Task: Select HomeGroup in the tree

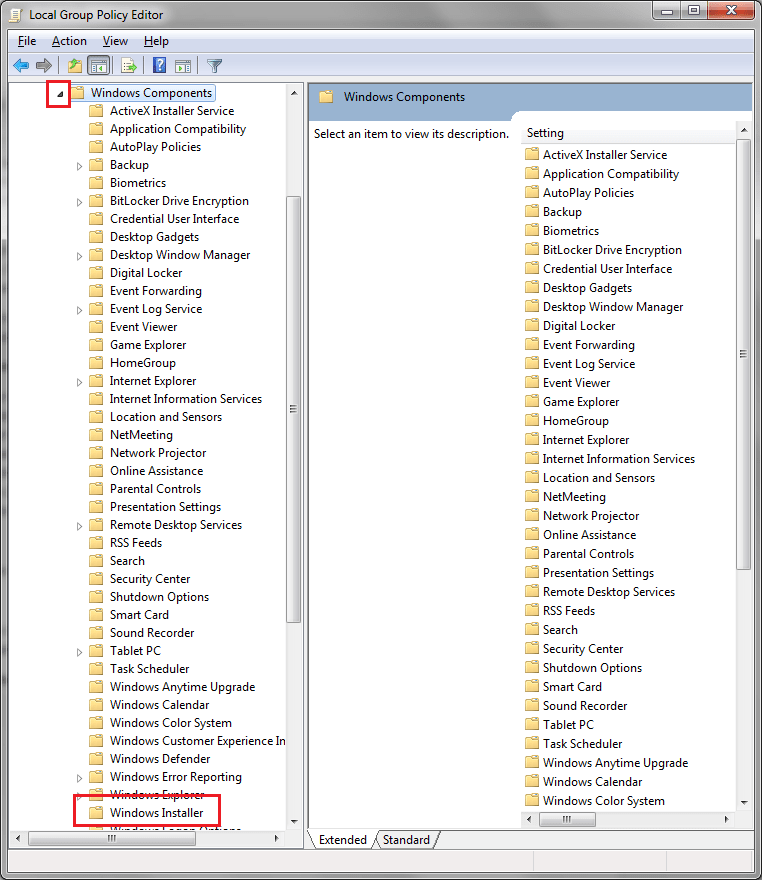Action: (x=143, y=363)
